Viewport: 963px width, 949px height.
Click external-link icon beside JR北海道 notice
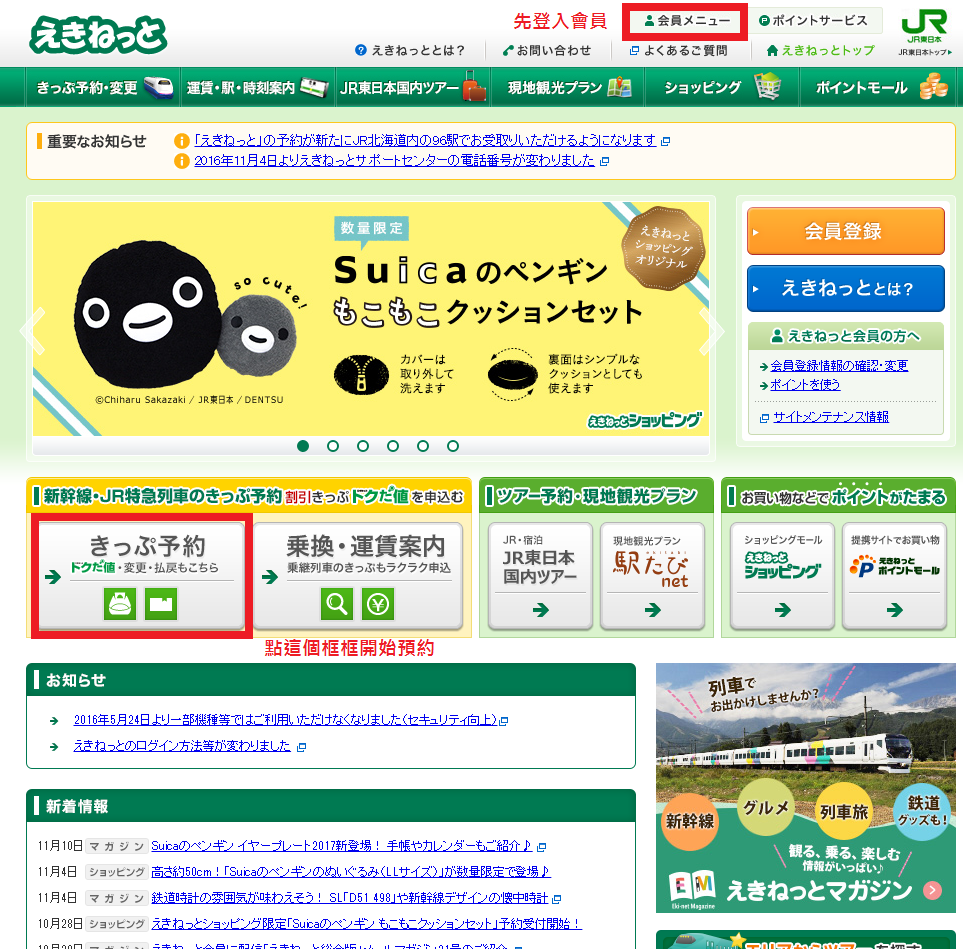coord(665,141)
